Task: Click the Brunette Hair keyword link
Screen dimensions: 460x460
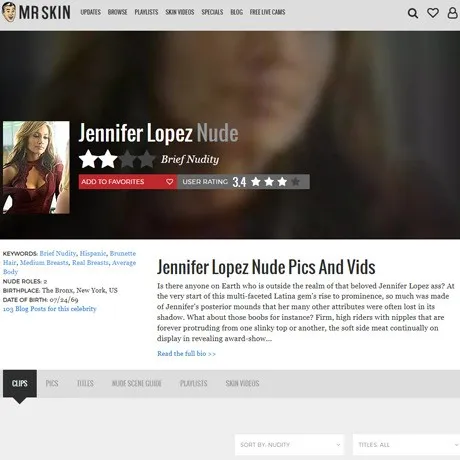Action: click(123, 253)
